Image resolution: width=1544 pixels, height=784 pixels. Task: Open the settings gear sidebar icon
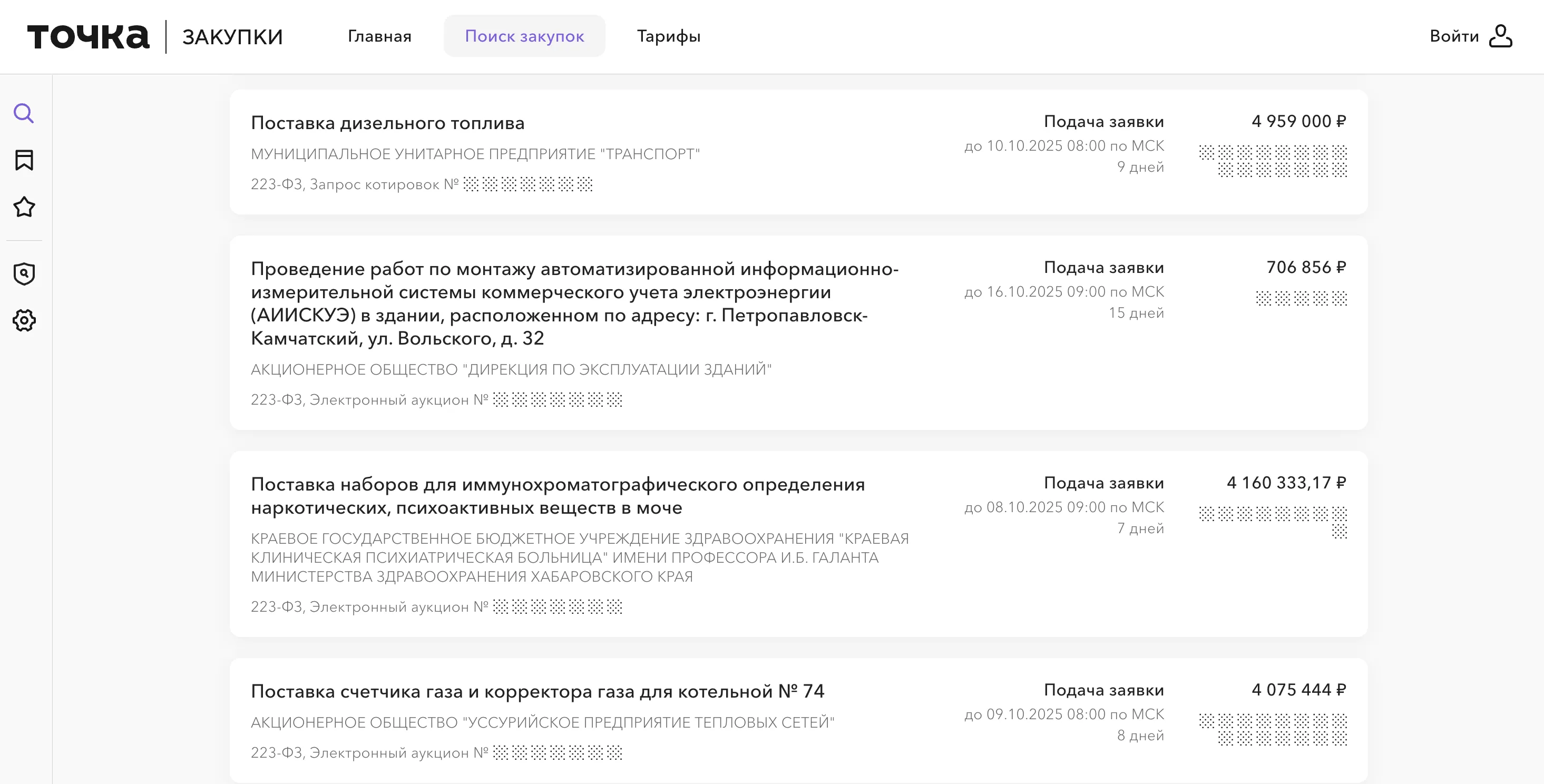[24, 321]
